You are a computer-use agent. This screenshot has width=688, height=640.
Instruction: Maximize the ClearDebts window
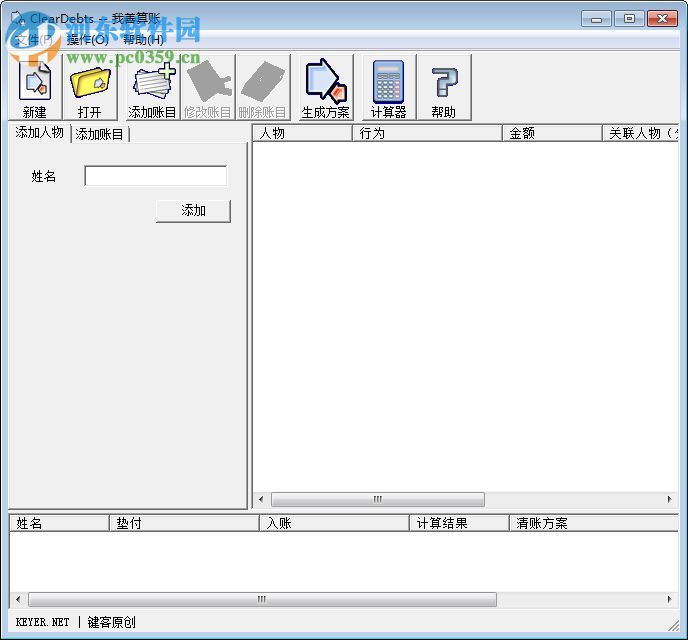(x=629, y=18)
